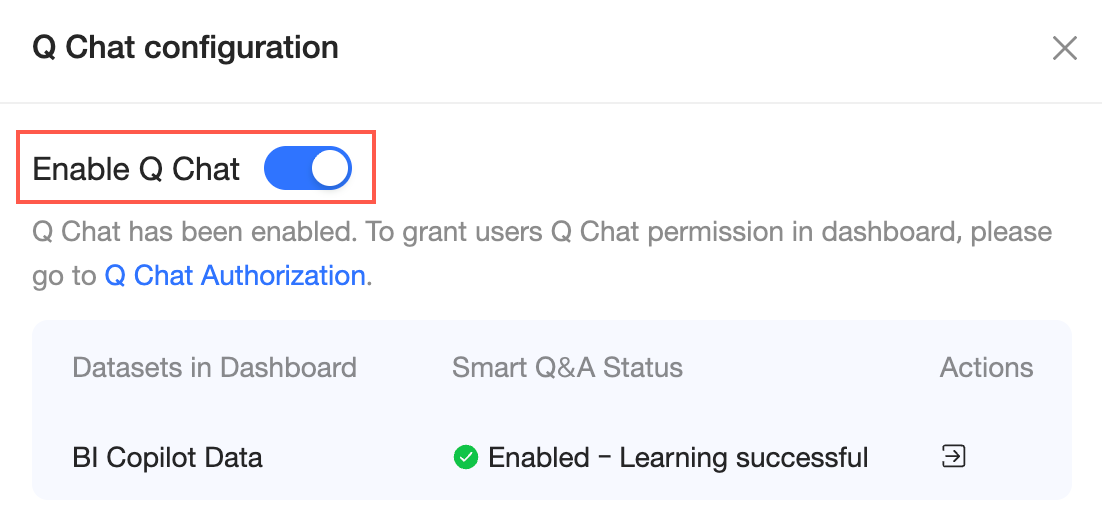
Task: Open the Q Chat Authorization link
Action: [x=235, y=276]
